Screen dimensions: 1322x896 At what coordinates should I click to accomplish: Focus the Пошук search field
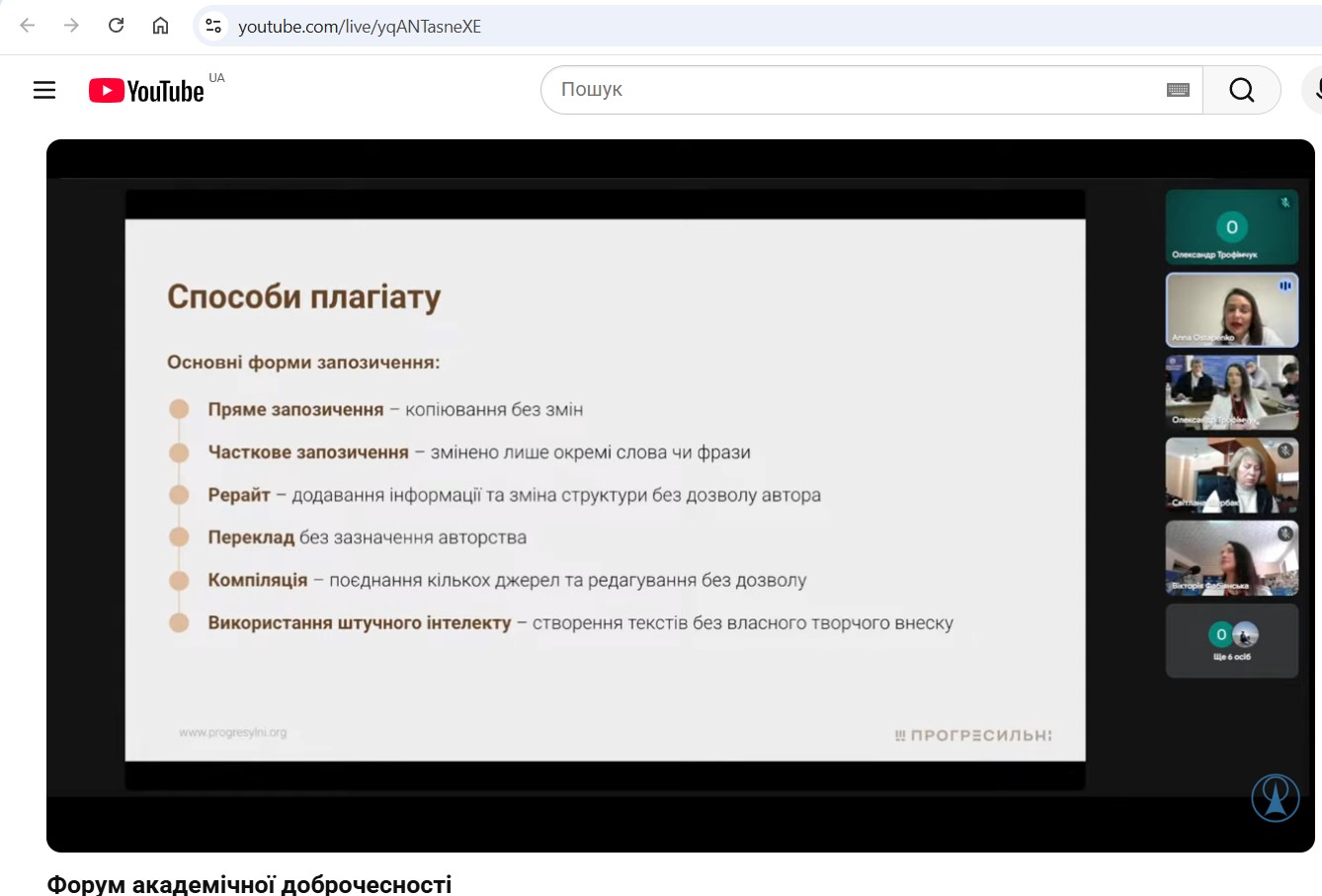click(x=850, y=90)
